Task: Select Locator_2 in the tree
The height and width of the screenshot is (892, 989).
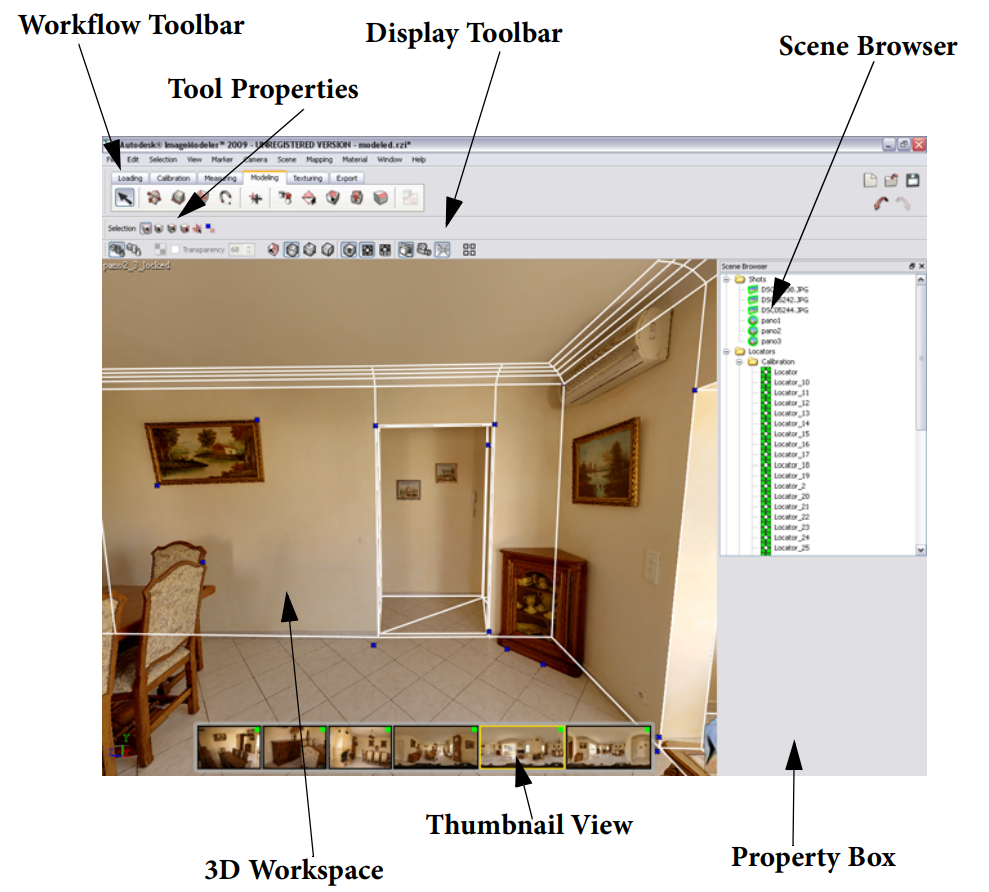Action: pos(789,486)
